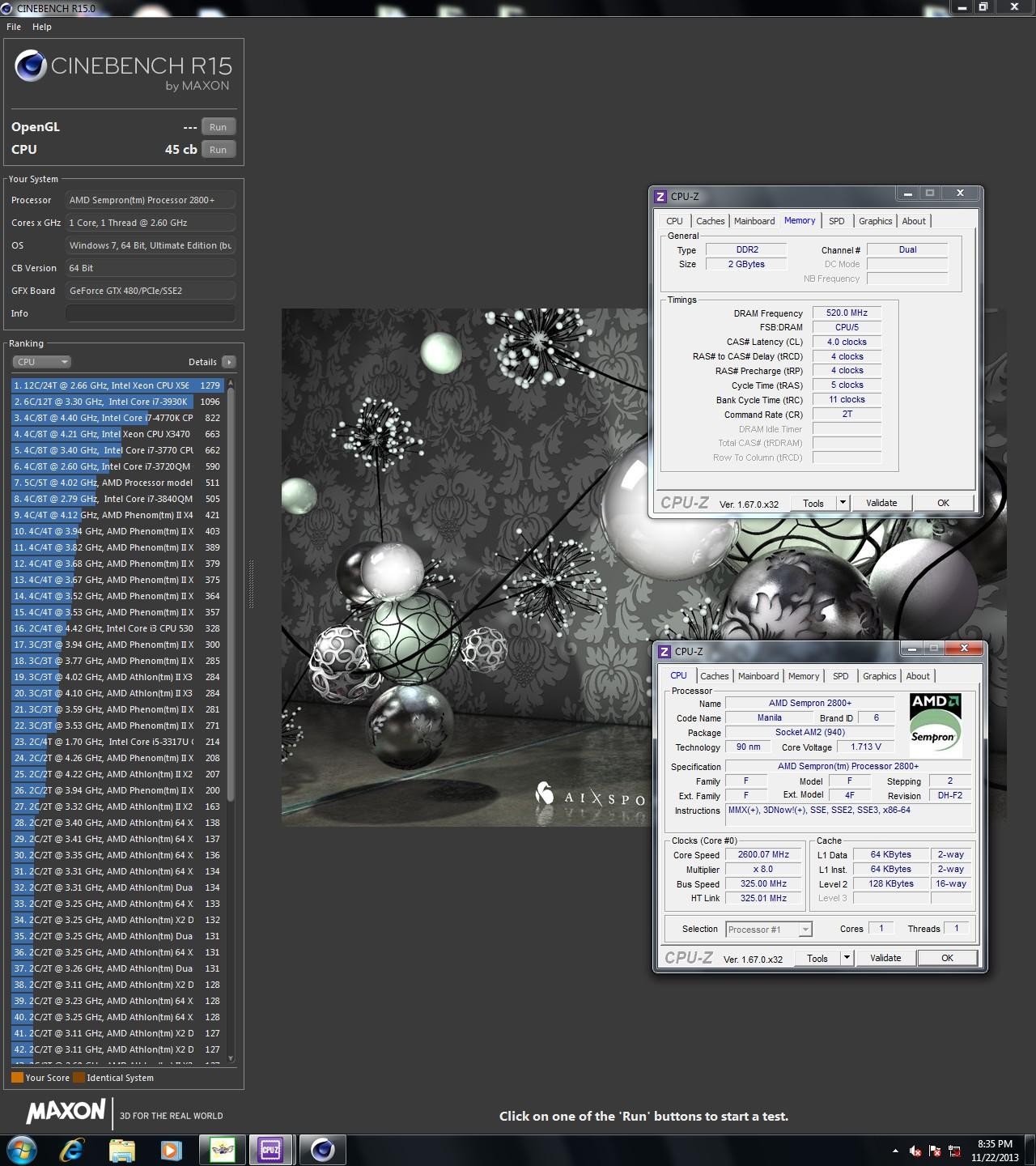
Task: Expand ranking Details arrow button
Action: (x=228, y=362)
